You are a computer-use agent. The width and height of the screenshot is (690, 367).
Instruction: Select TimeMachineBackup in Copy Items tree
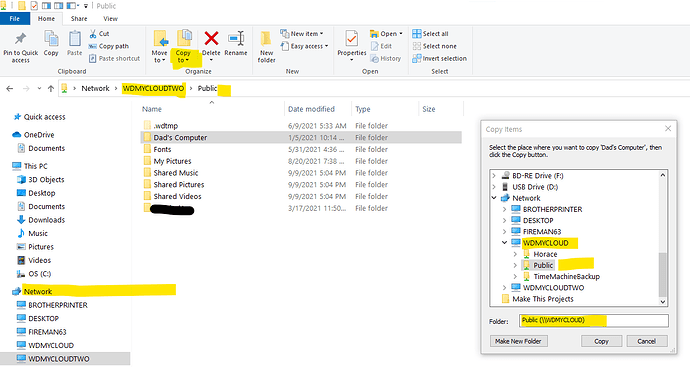click(566, 276)
